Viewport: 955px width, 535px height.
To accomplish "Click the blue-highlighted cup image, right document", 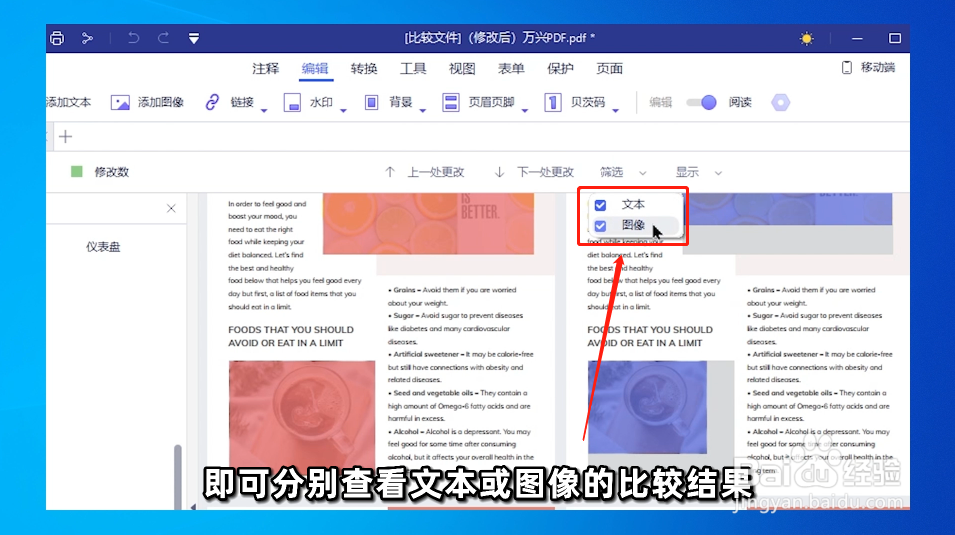I will click(x=647, y=407).
